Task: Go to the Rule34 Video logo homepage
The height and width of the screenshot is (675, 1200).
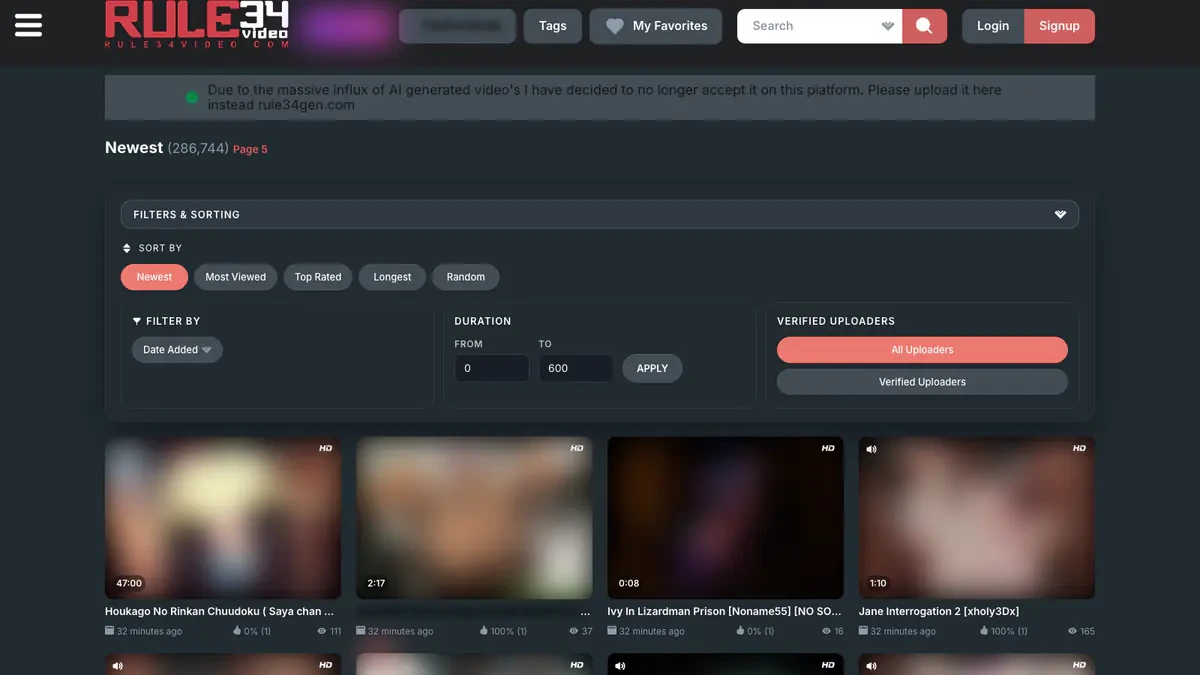Action: 198,25
